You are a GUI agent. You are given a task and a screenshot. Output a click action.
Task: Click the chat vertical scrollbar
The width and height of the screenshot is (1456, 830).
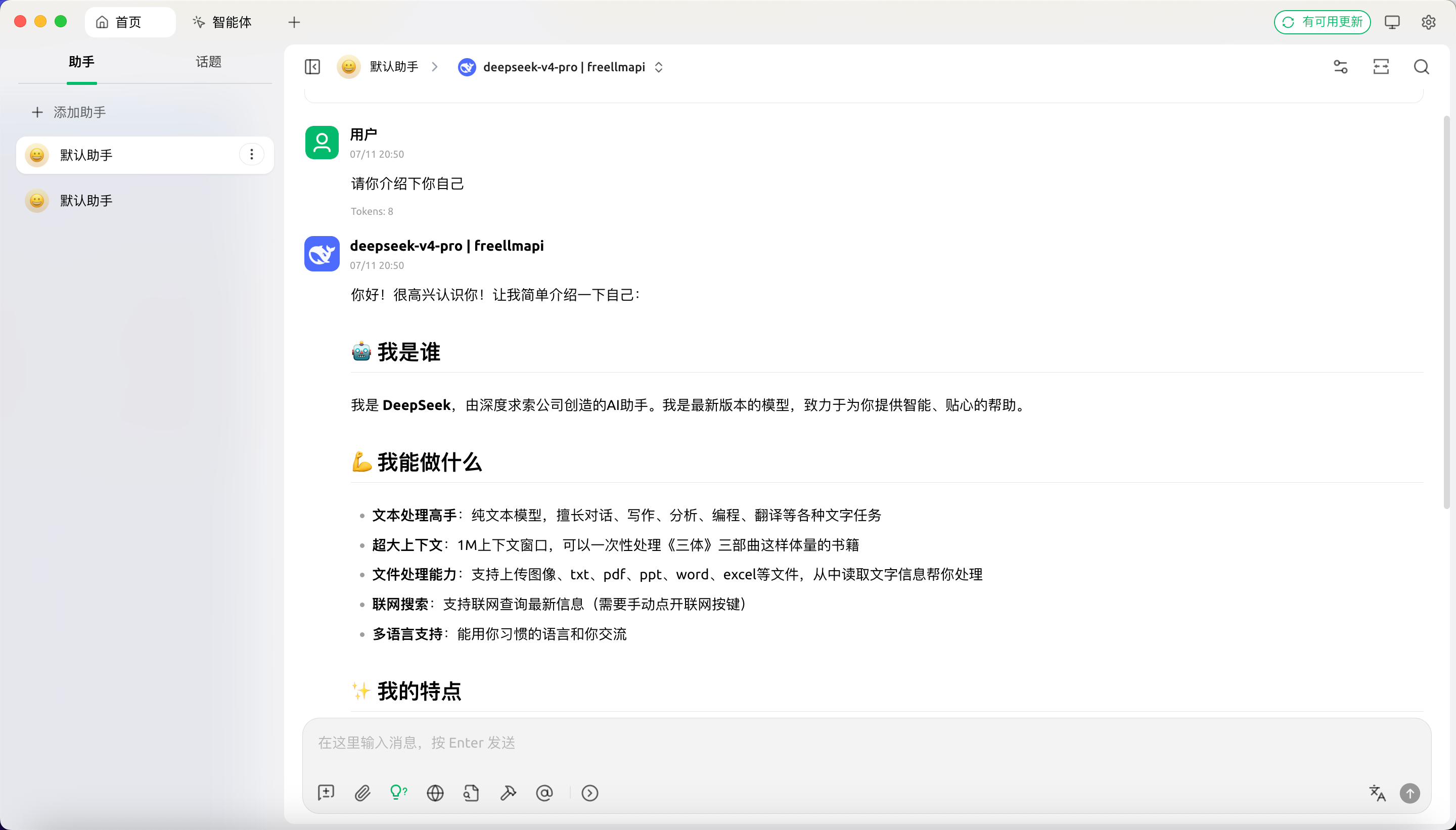[x=1446, y=311]
